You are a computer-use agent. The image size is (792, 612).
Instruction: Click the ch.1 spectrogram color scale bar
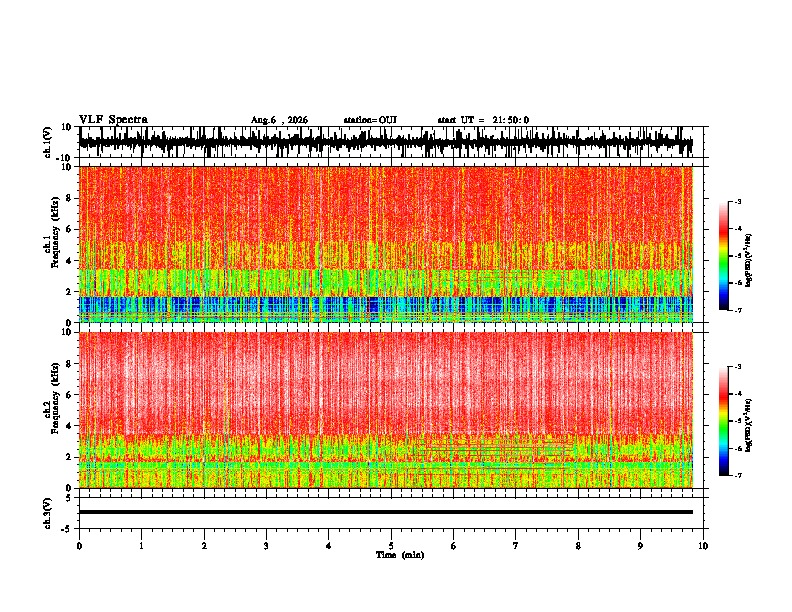(x=724, y=256)
